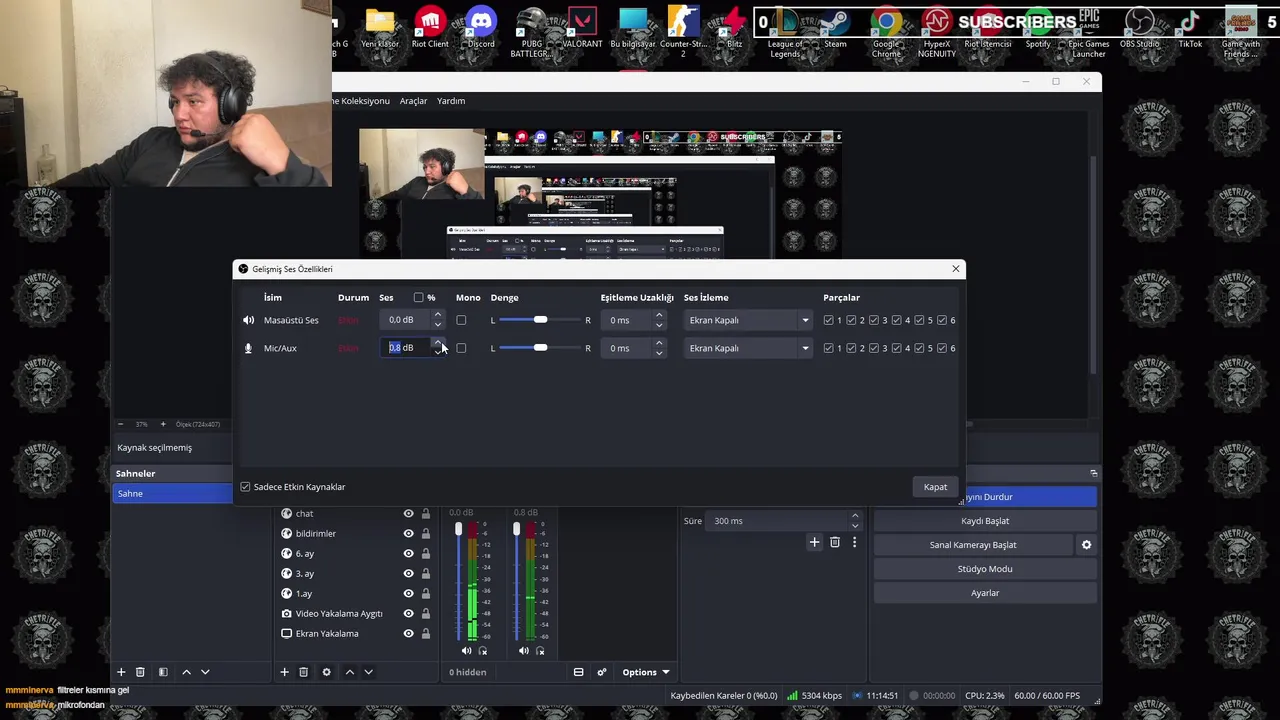Open the Discord desktop shortcut
1280x720 pixels.
point(481,28)
